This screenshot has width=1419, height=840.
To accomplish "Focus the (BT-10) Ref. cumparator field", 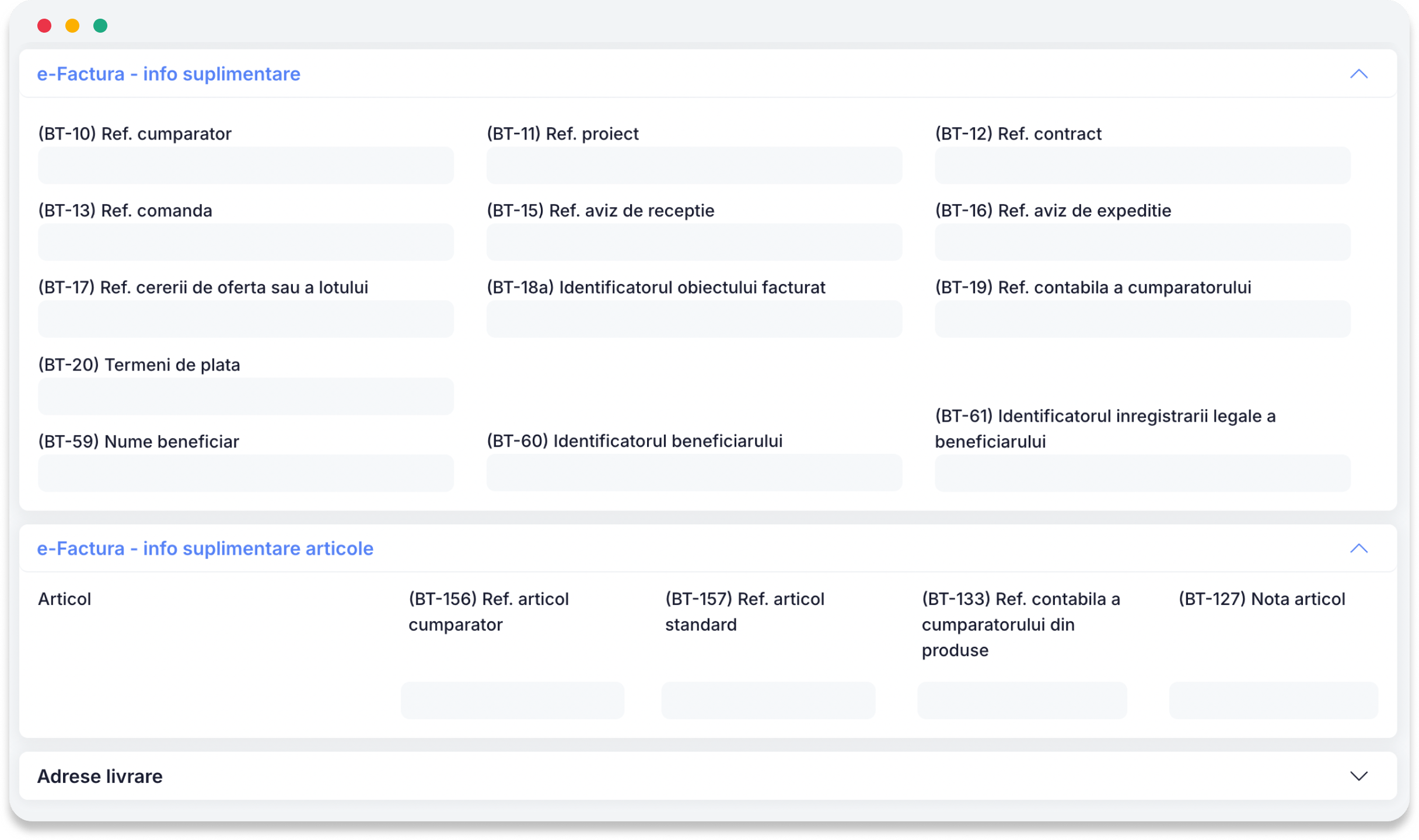I will (246, 165).
